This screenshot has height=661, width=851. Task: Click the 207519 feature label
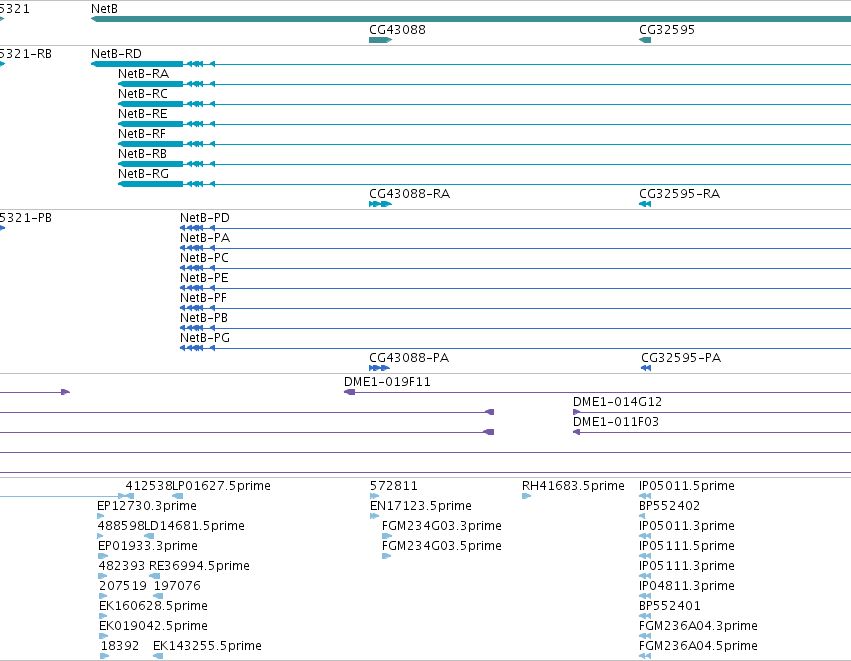tap(123, 587)
